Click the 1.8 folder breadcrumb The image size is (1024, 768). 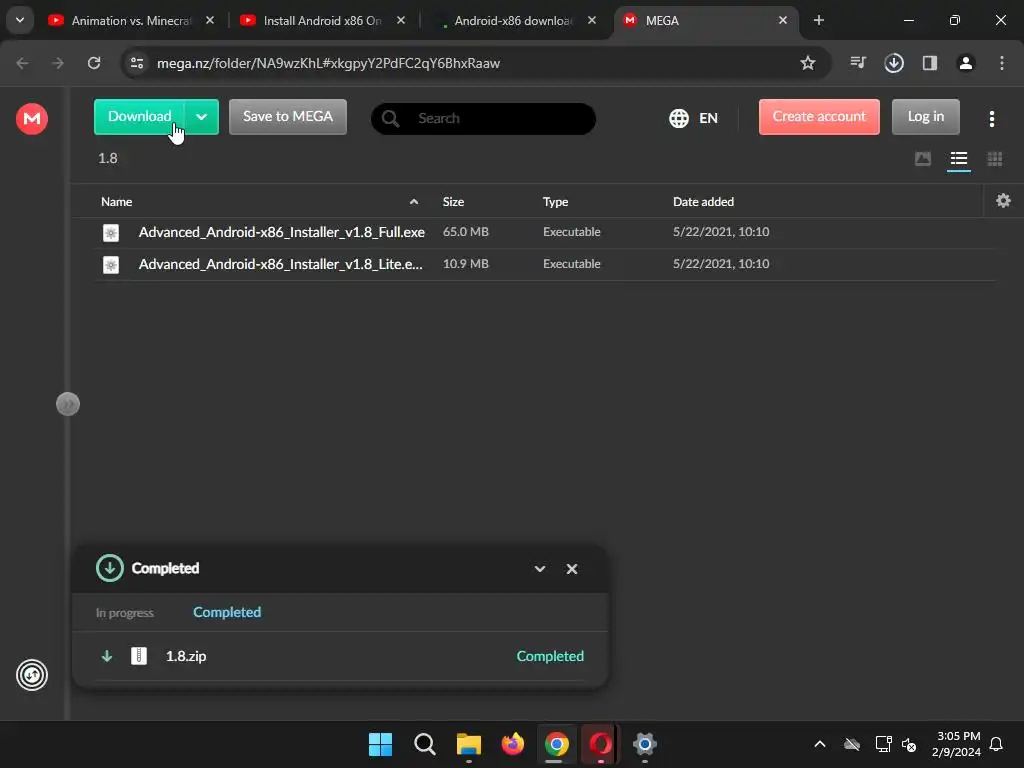coord(108,158)
